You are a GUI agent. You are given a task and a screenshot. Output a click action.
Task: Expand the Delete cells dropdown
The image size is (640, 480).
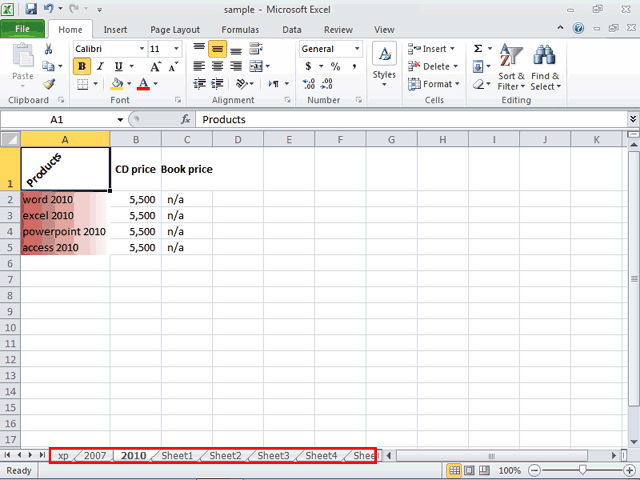(x=456, y=66)
